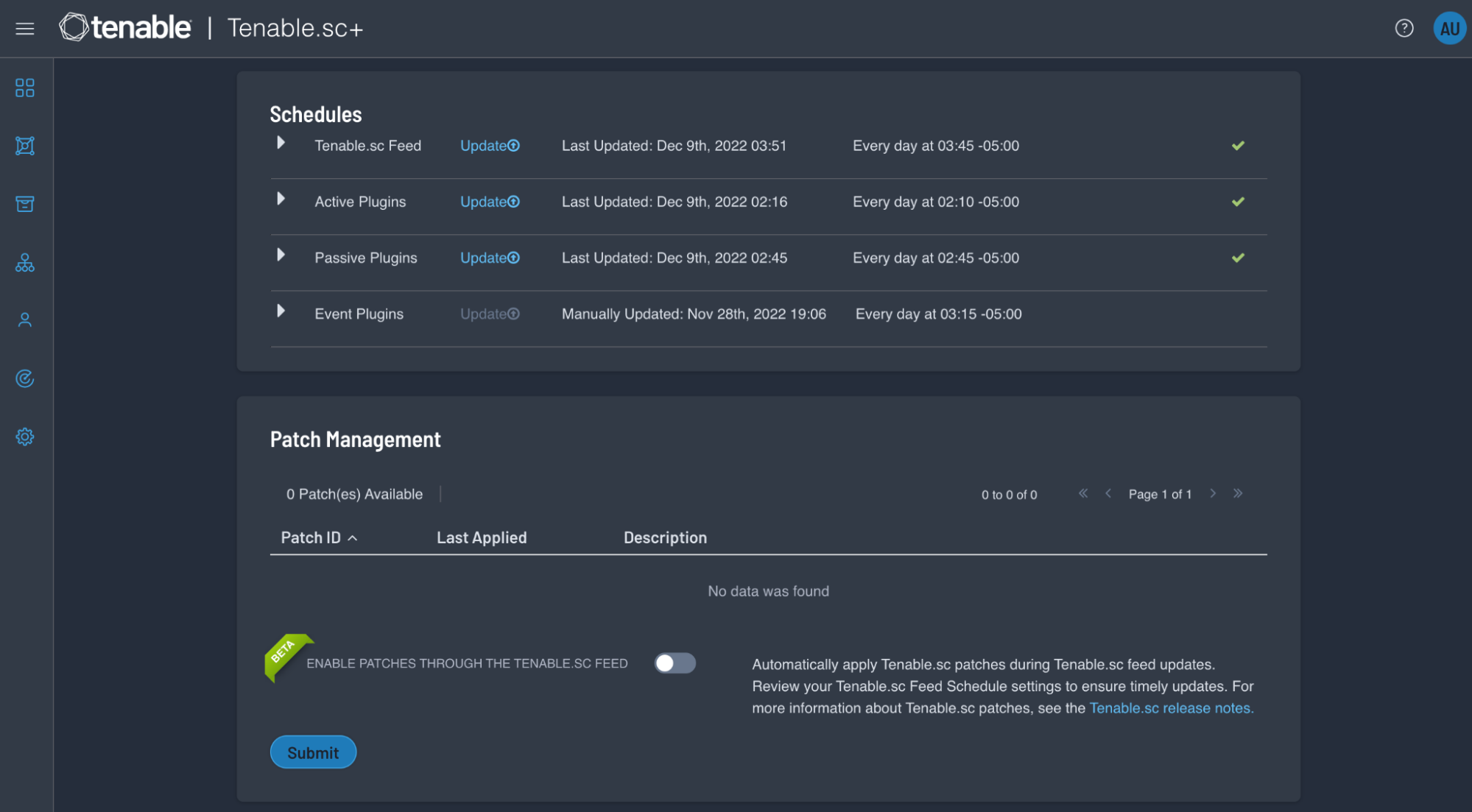
Task: Open the Scanning radar sidebar icon
Action: [x=25, y=378]
